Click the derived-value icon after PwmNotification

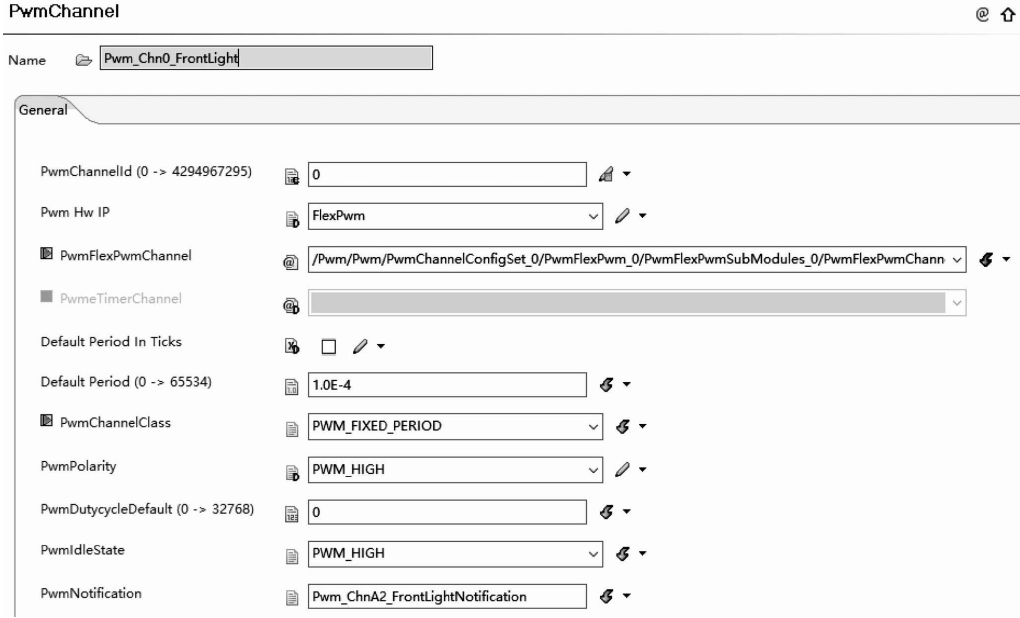606,595
